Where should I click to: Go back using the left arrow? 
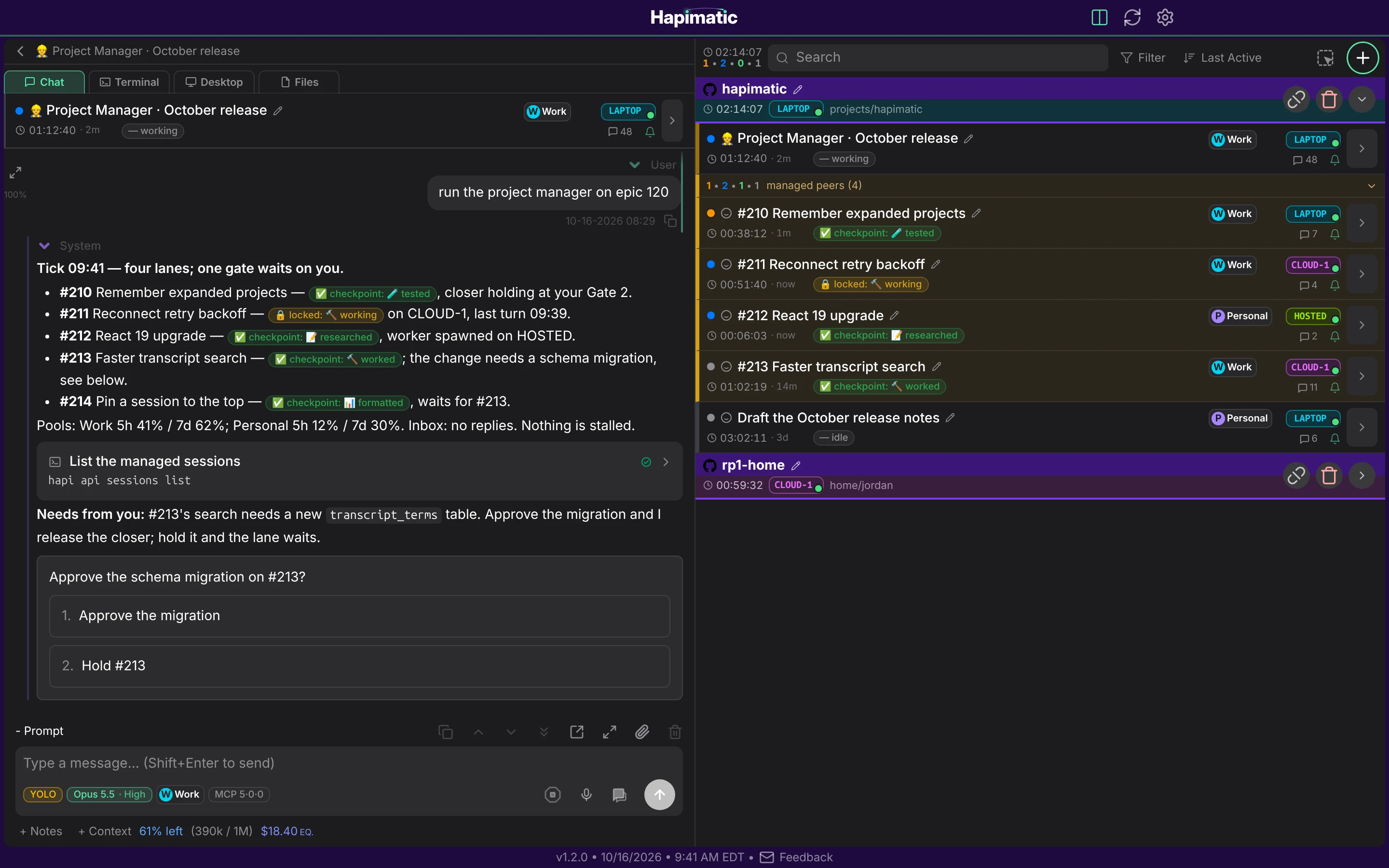21,51
